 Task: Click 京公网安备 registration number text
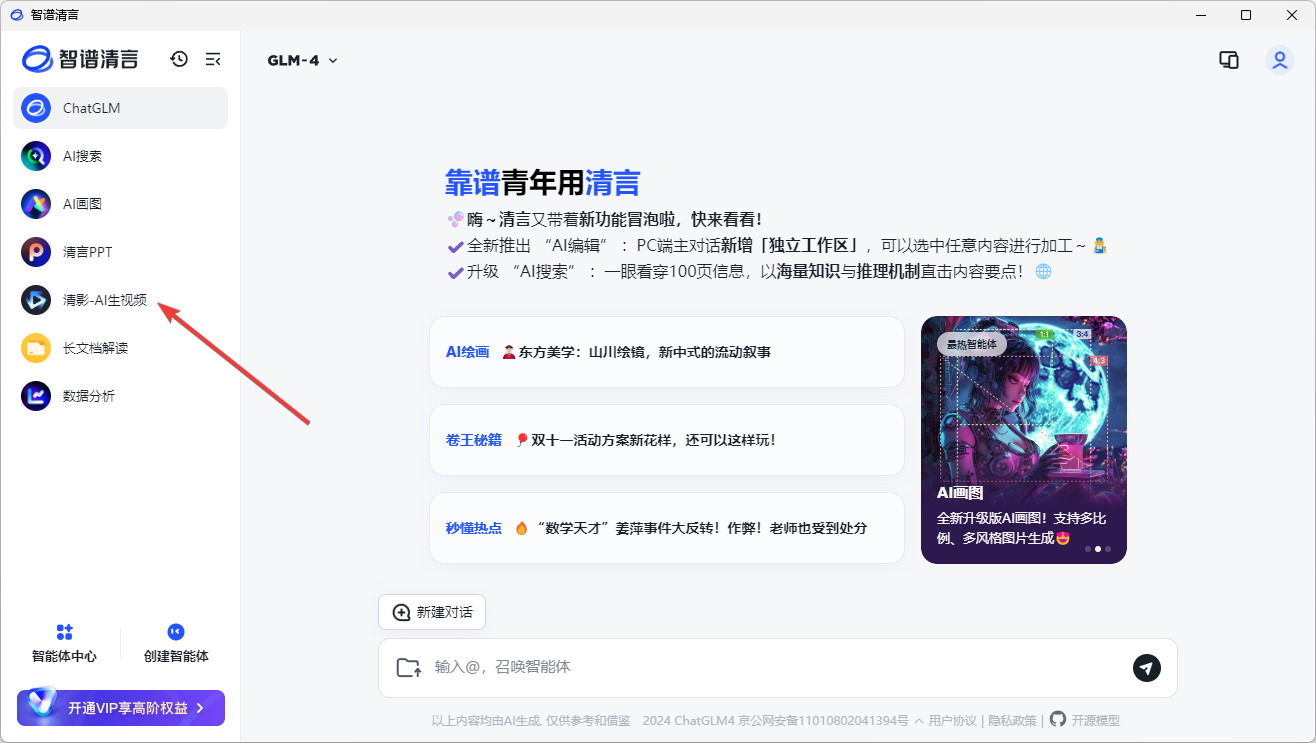coord(823,720)
